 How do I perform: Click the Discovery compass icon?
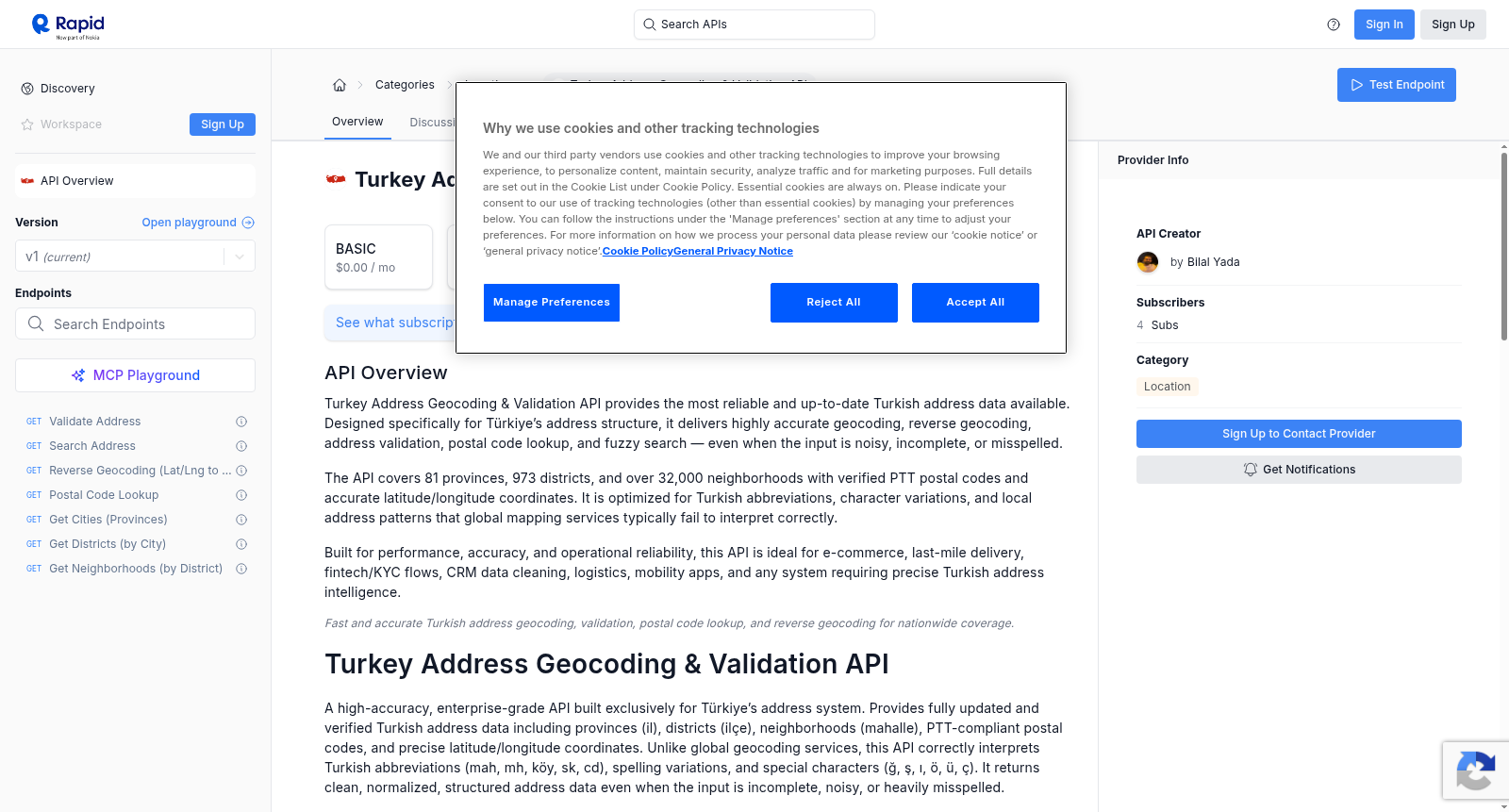[27, 89]
